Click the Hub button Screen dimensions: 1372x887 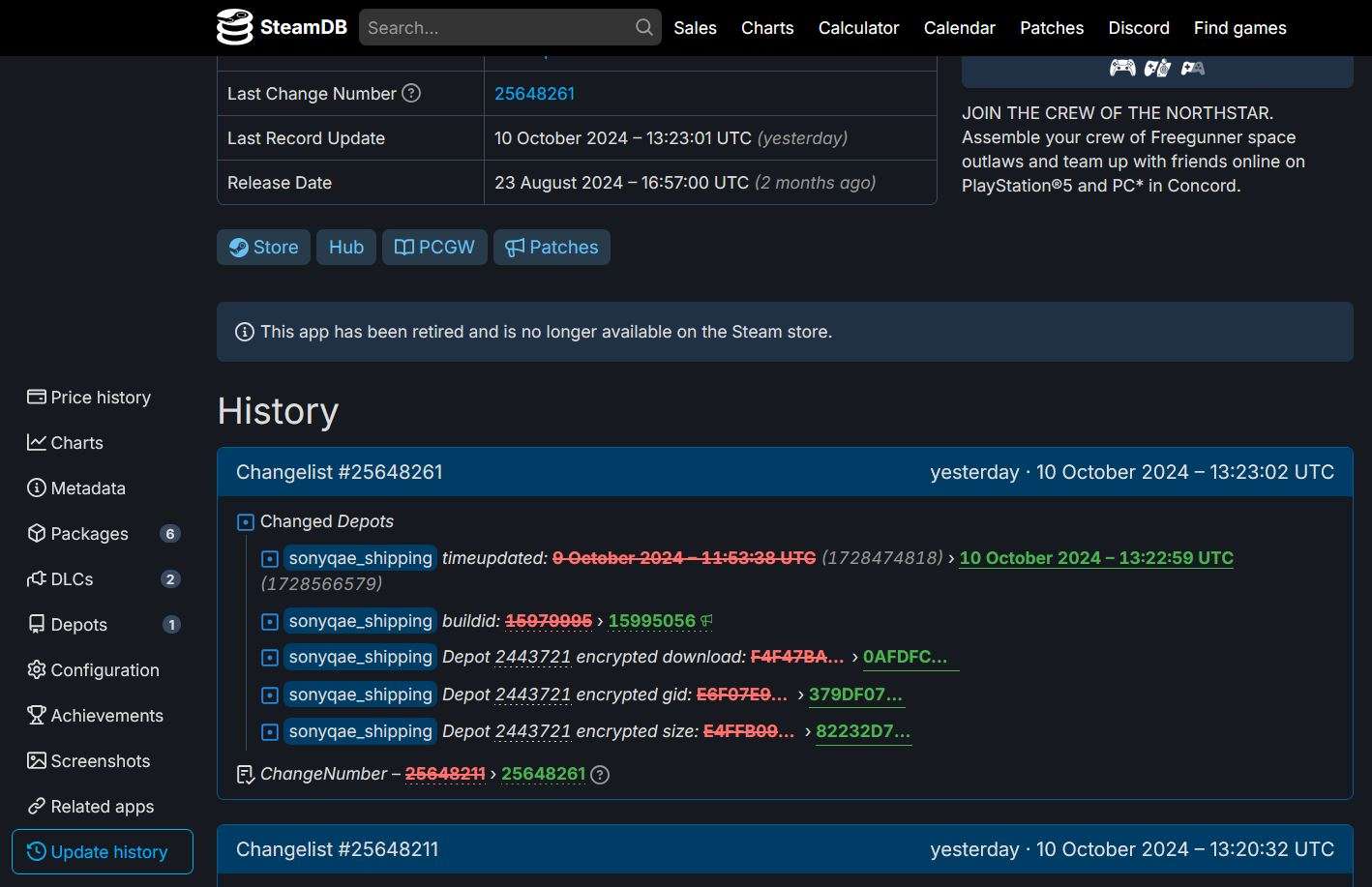click(x=346, y=247)
